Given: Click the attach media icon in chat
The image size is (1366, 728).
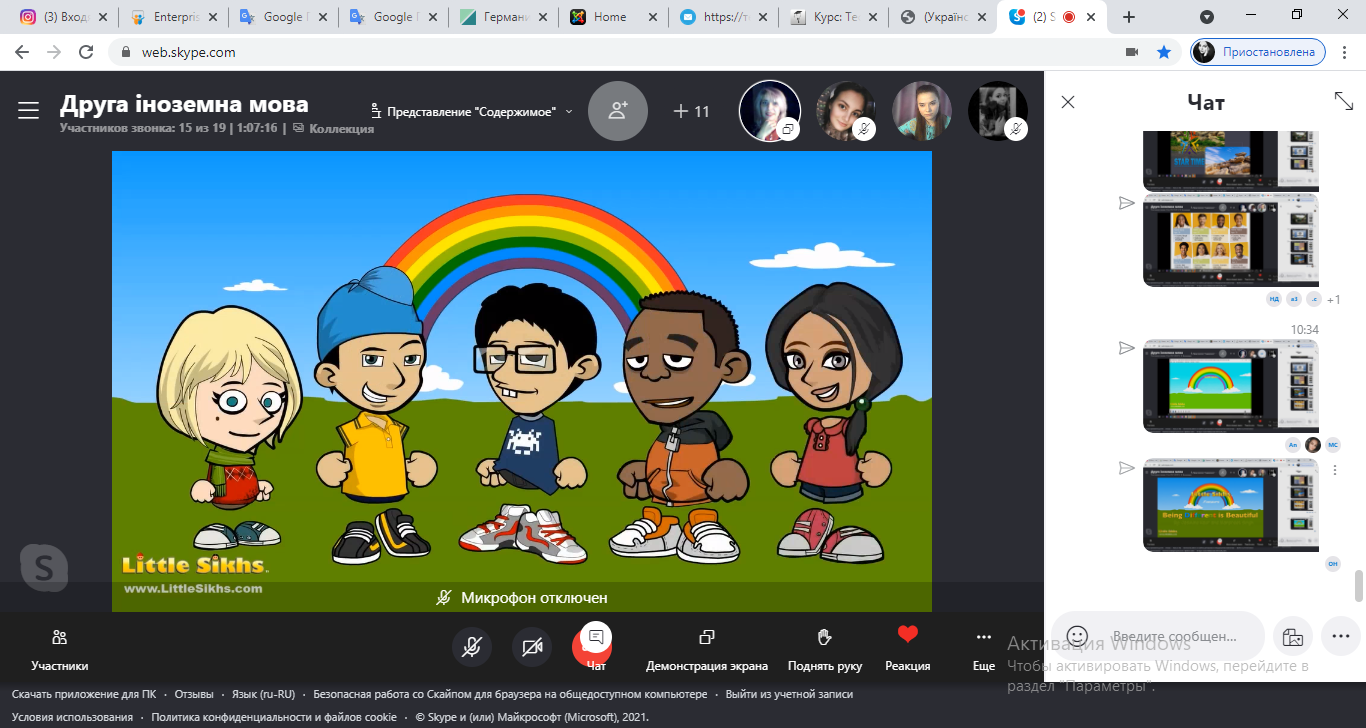Looking at the screenshot, I should [x=1292, y=636].
